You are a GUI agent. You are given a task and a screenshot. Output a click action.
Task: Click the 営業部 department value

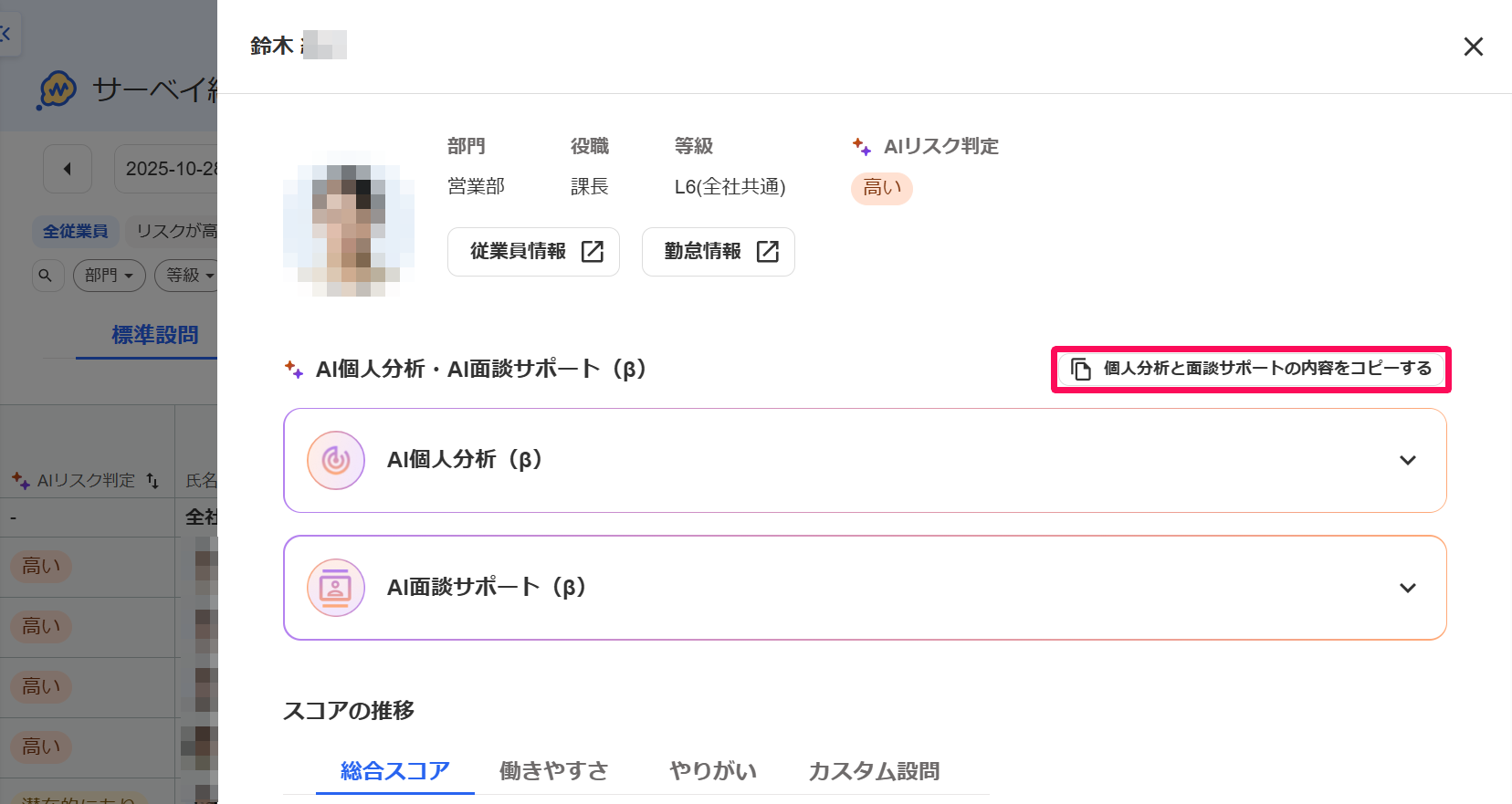coord(476,187)
